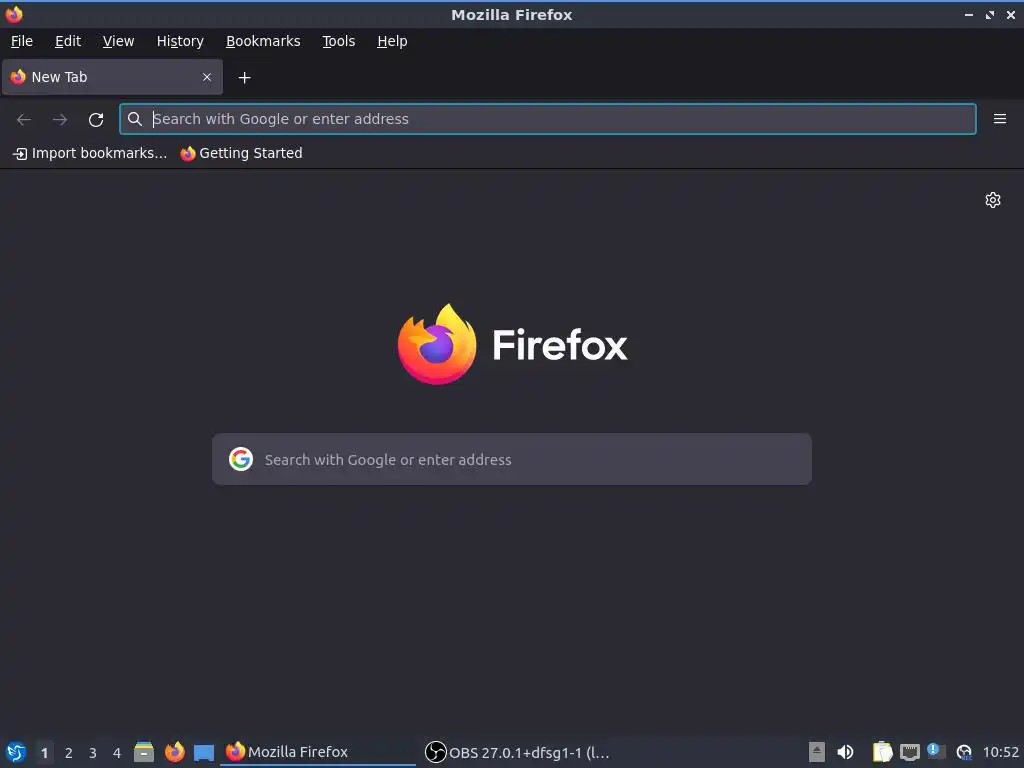Click the network connection tray icon
This screenshot has width=1024, height=768.
[909, 752]
